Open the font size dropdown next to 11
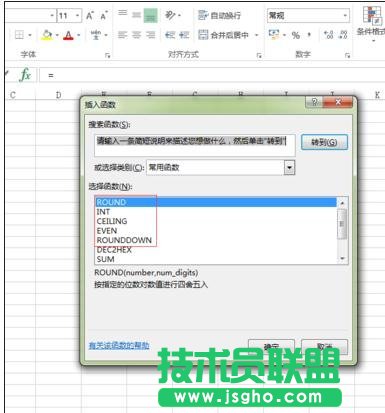The image size is (385, 413). [x=77, y=16]
